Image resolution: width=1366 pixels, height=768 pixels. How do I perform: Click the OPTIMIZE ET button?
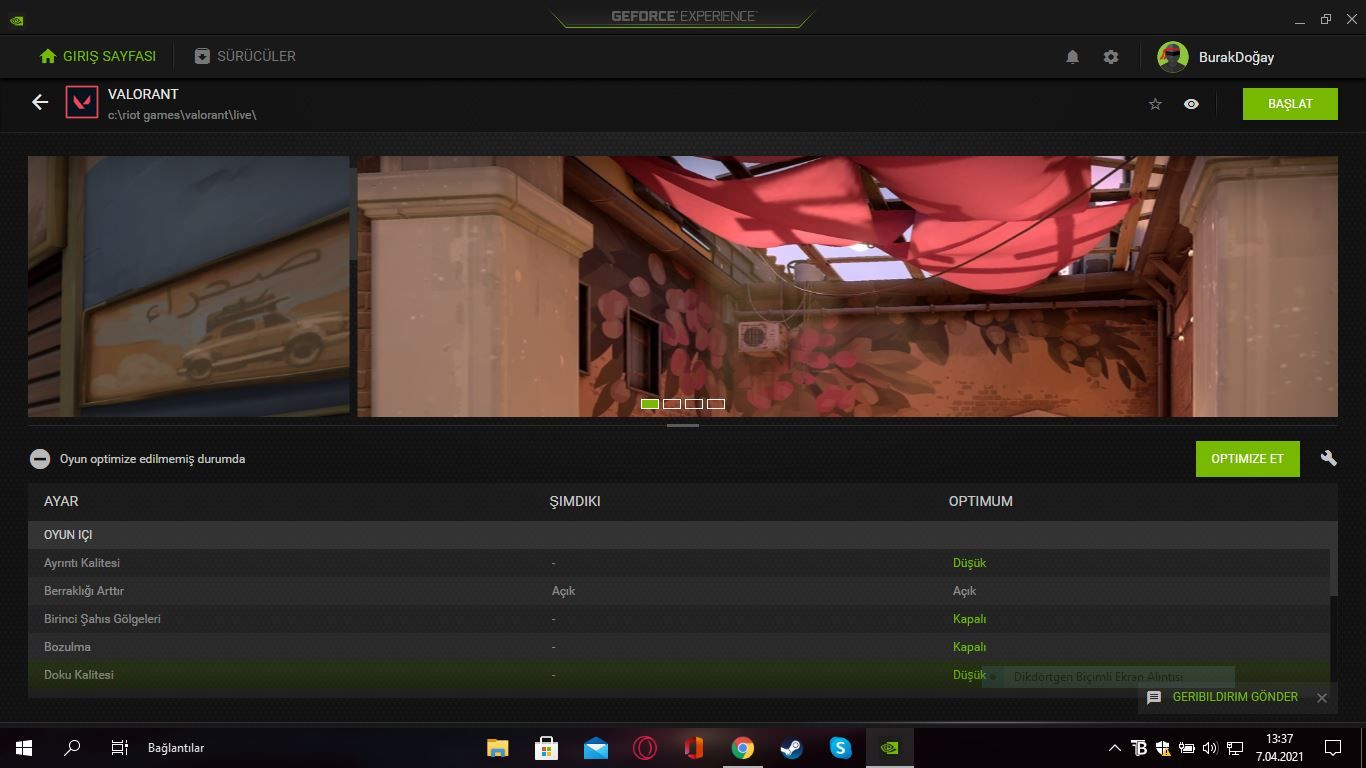(1247, 459)
